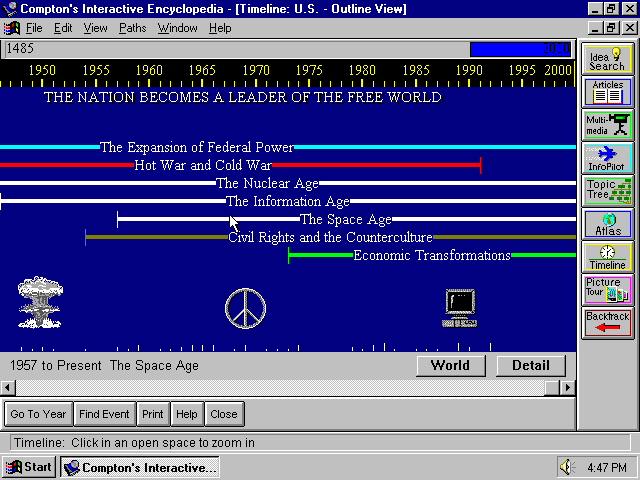
Task: Click the Timeline clock icon
Action: pos(607,257)
